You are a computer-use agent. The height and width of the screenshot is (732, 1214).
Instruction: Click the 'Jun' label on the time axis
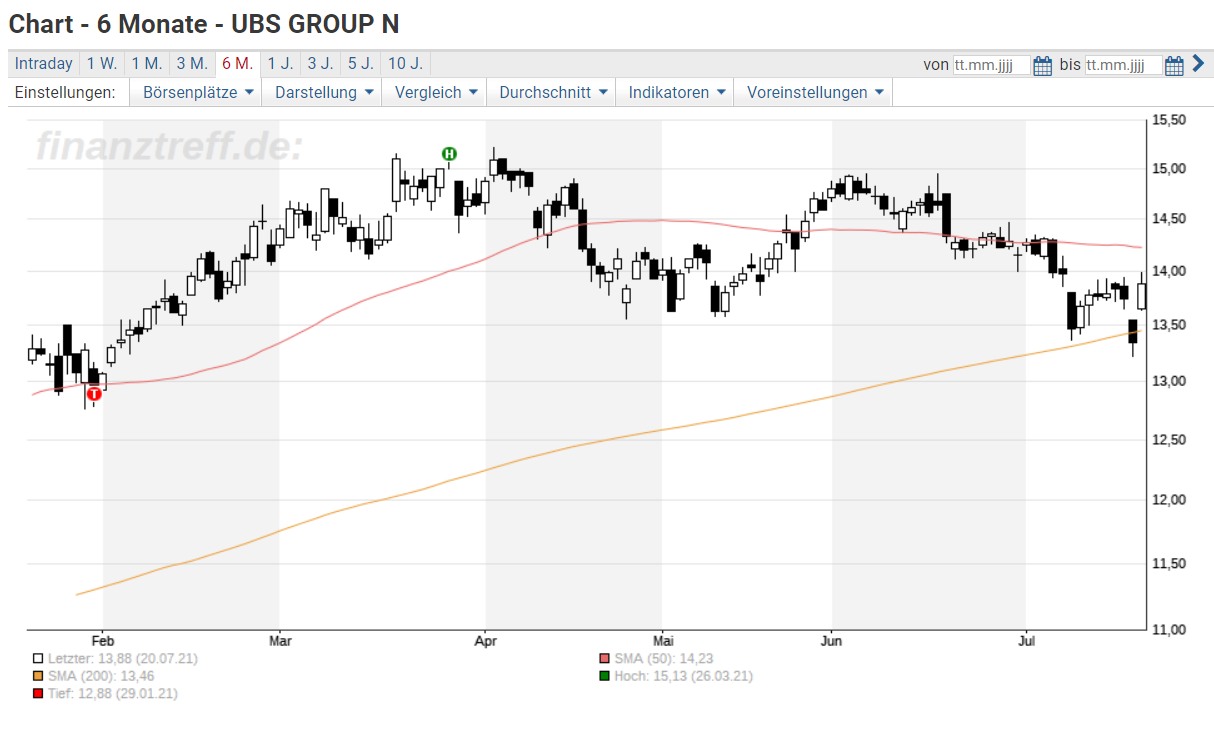point(832,639)
